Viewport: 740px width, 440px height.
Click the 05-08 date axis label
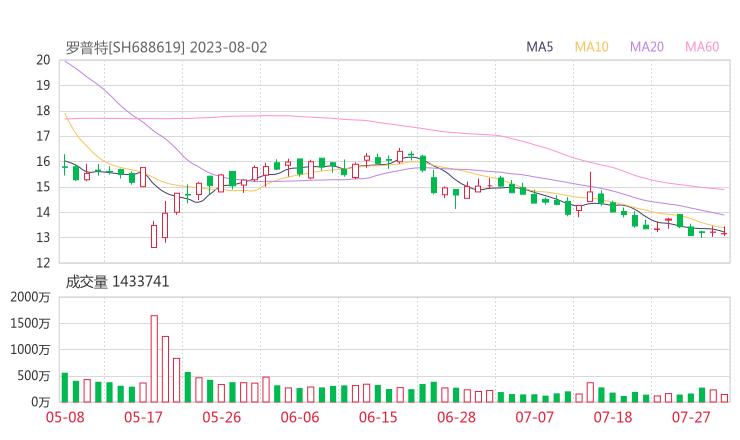coord(65,417)
